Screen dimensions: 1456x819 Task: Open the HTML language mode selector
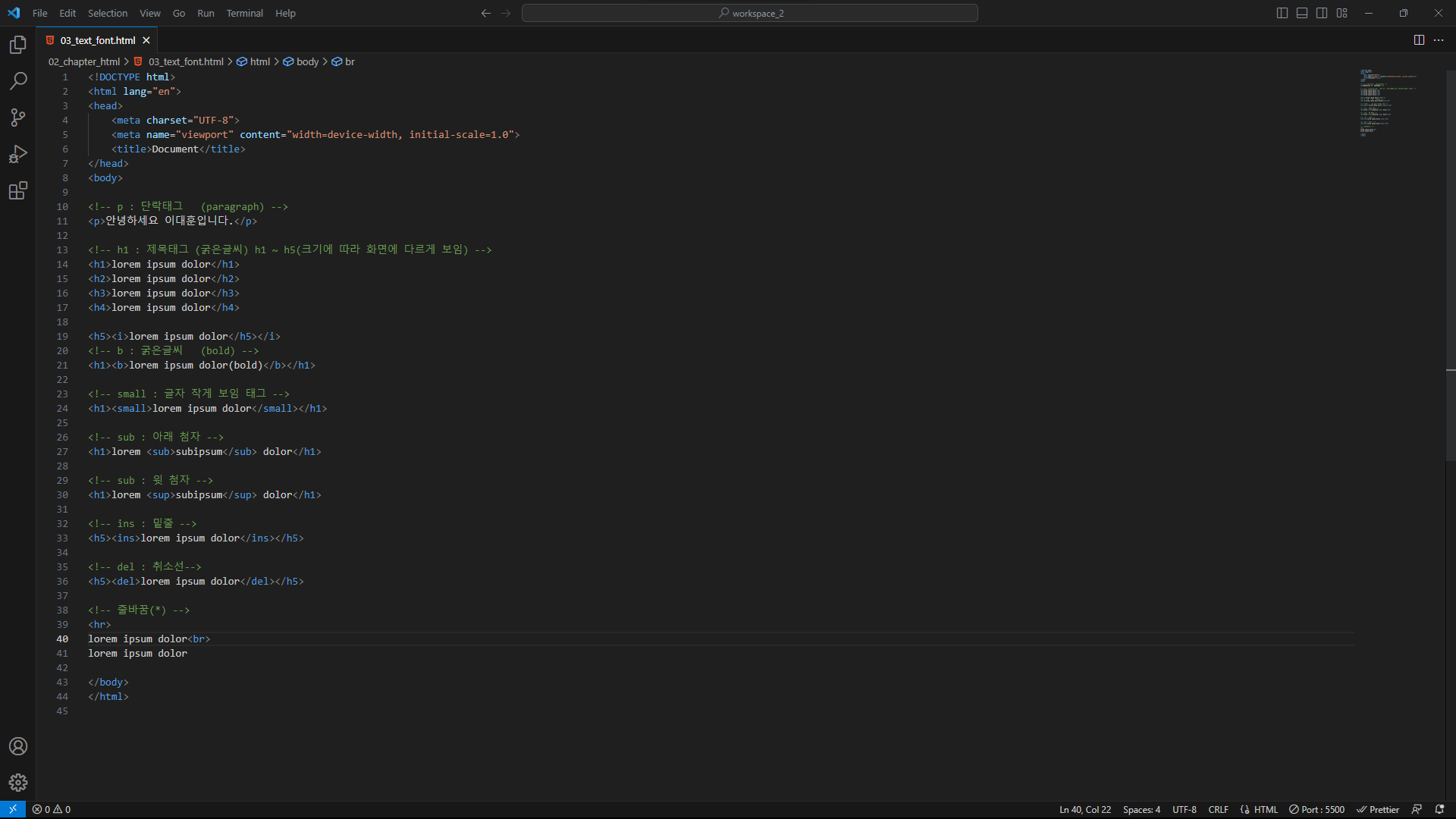1266,809
